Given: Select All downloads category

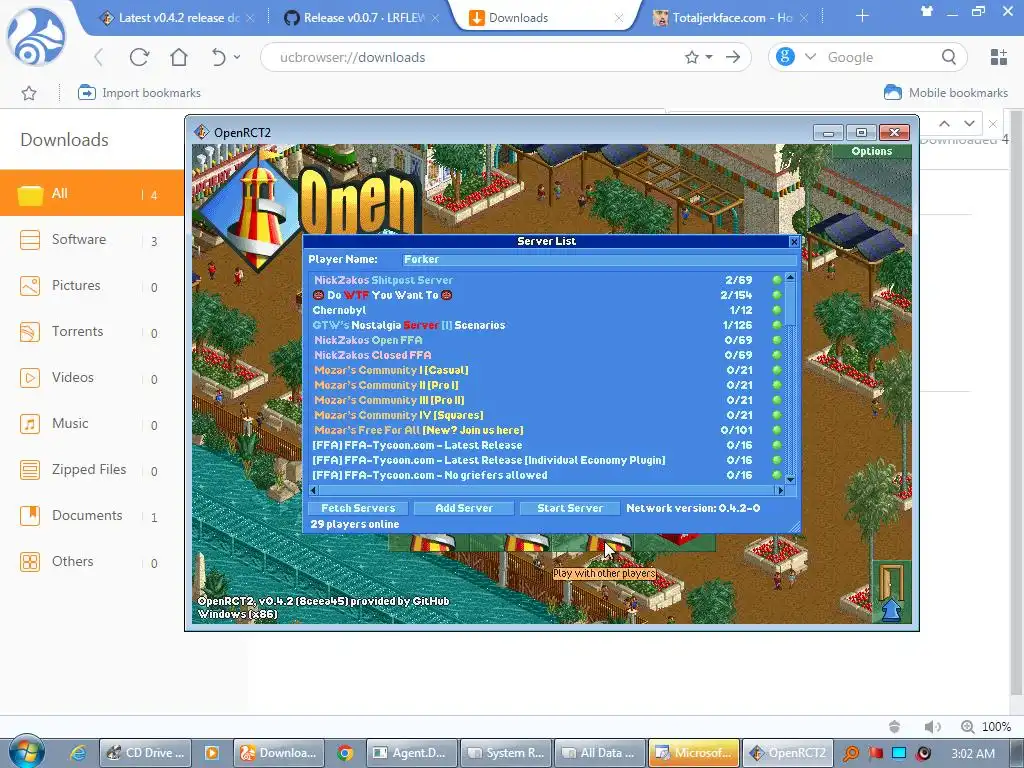Looking at the screenshot, I should pyautogui.click(x=92, y=193).
